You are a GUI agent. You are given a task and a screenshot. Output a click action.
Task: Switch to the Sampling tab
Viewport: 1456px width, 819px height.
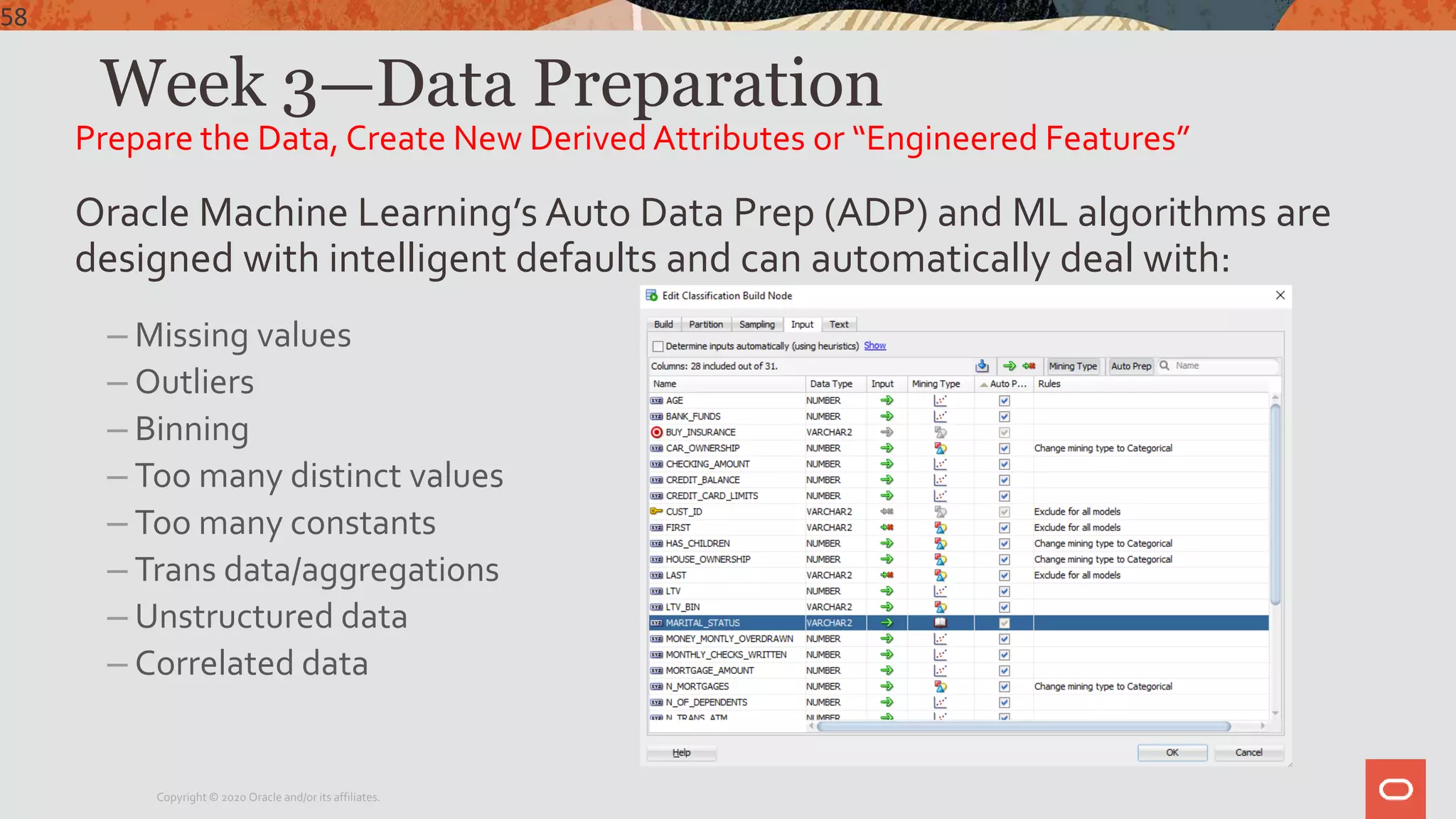pyautogui.click(x=756, y=325)
